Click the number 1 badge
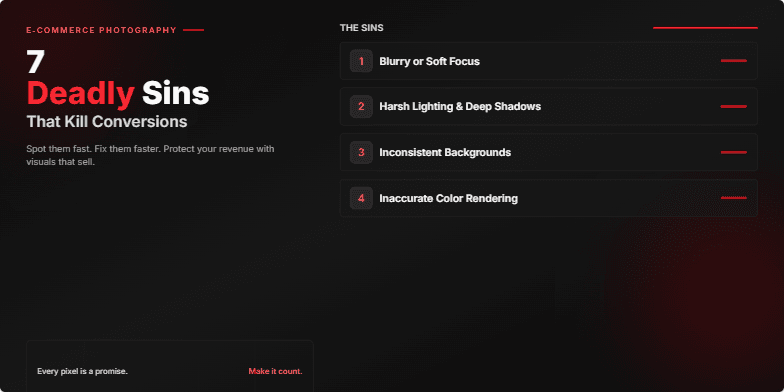 (361, 61)
